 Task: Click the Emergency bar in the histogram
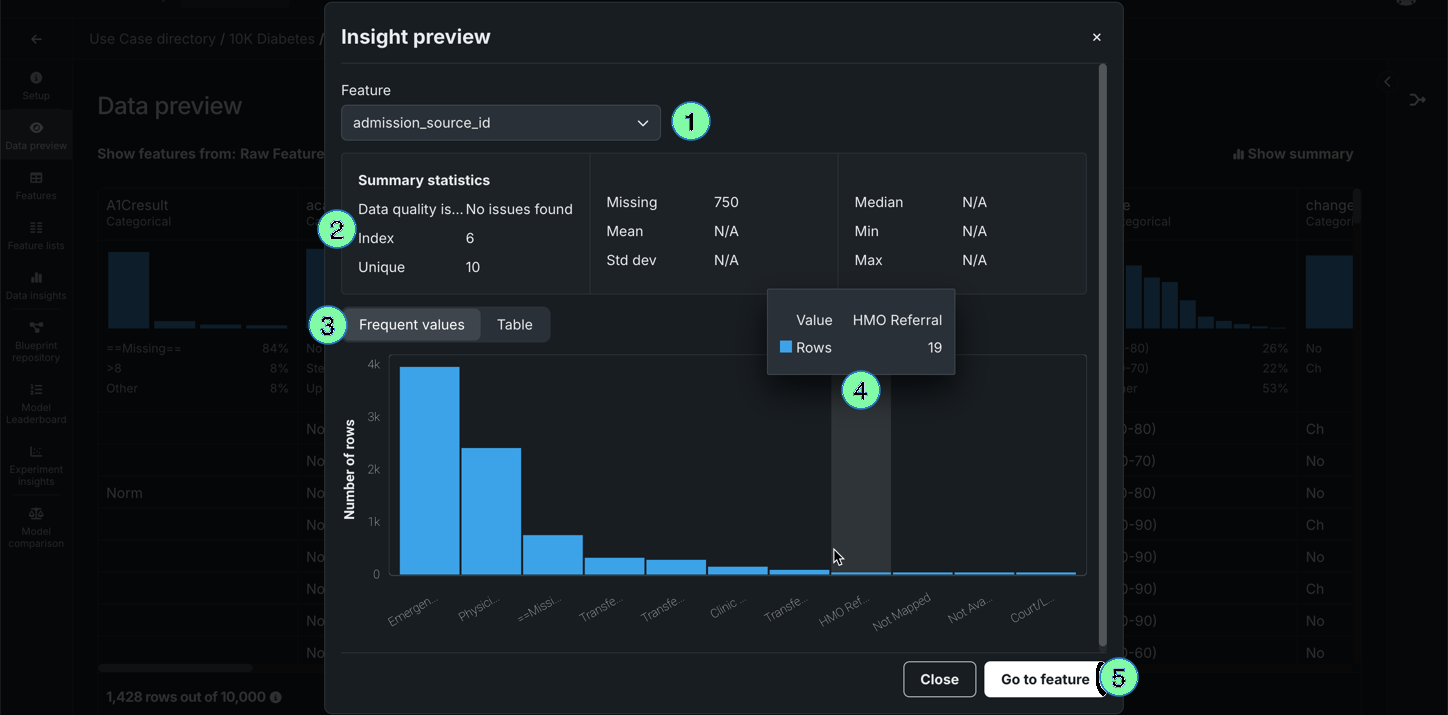point(429,470)
